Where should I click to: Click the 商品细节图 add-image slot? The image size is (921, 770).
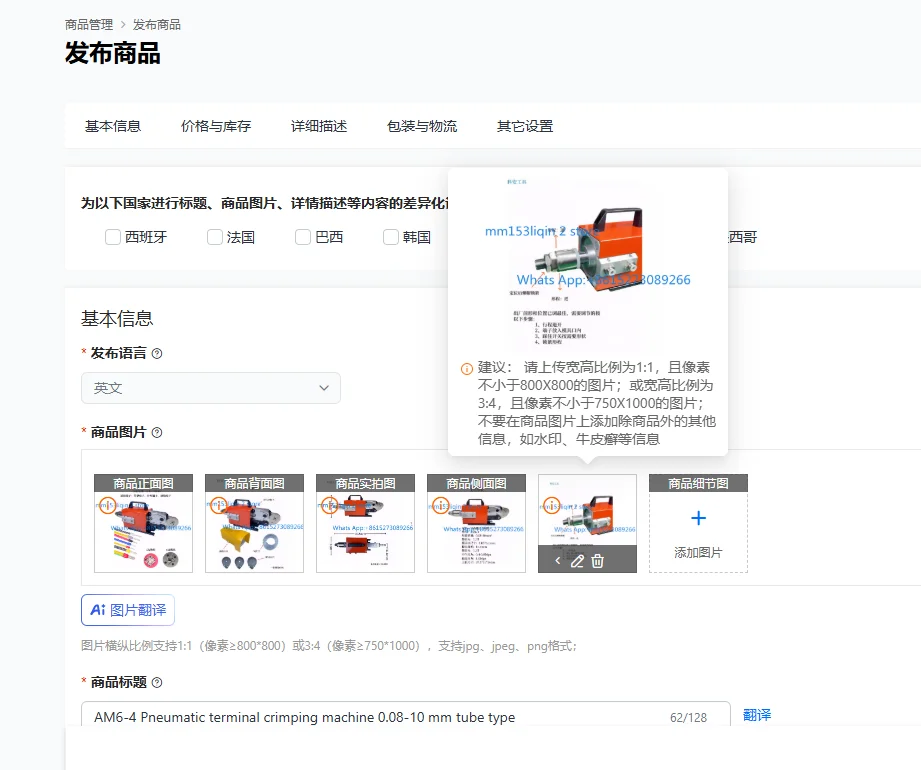point(698,523)
